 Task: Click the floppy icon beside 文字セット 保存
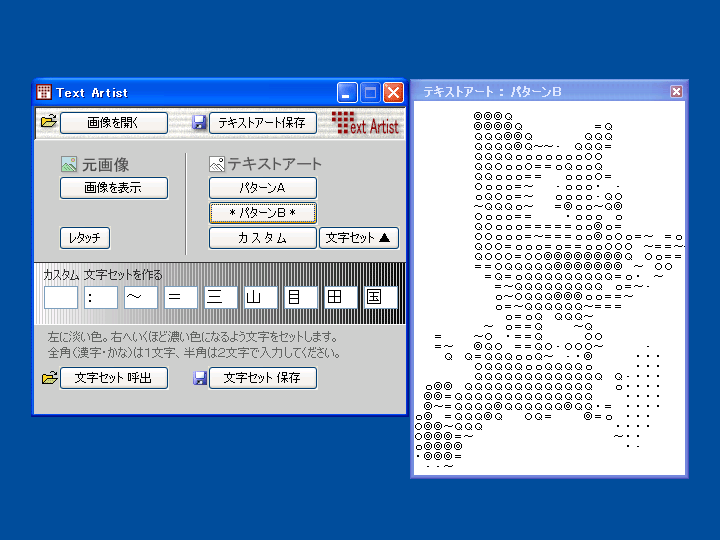(199, 378)
